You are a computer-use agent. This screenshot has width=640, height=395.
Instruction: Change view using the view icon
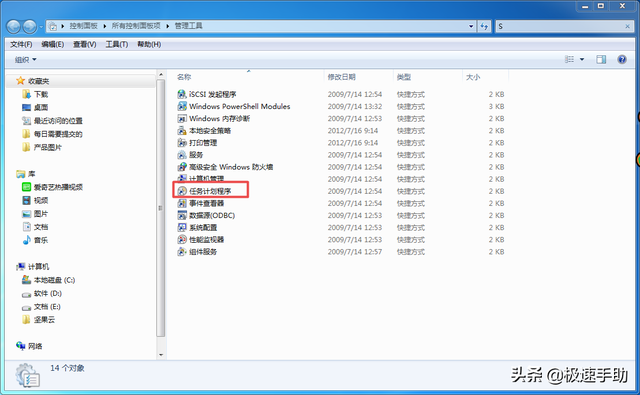coord(569,60)
